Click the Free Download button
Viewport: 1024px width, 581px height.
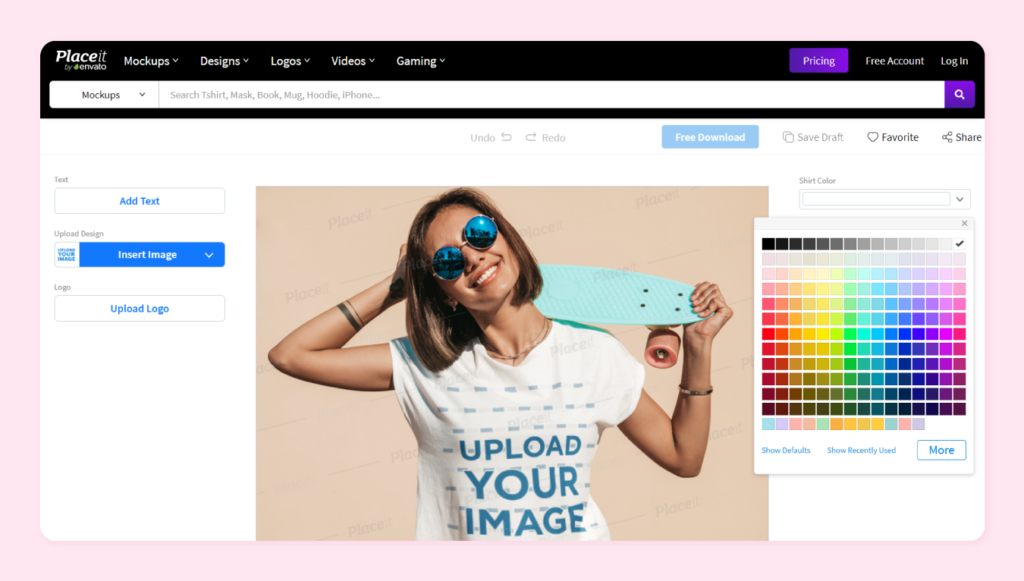click(x=710, y=137)
